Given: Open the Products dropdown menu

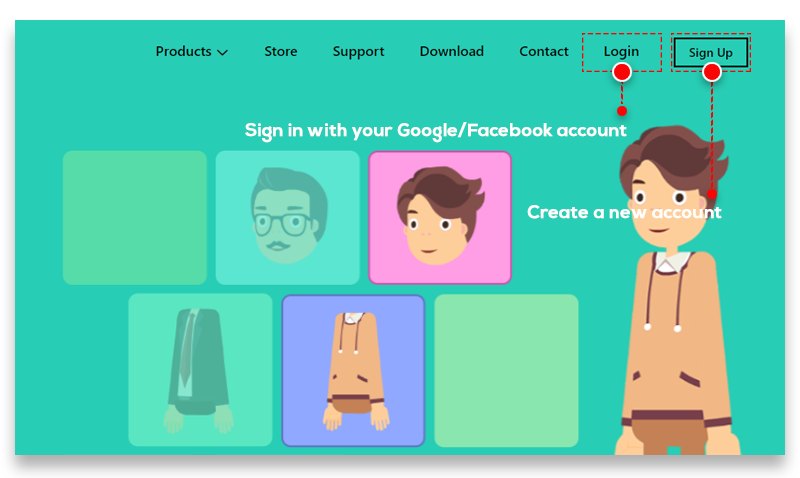Looking at the screenshot, I should 191,52.
